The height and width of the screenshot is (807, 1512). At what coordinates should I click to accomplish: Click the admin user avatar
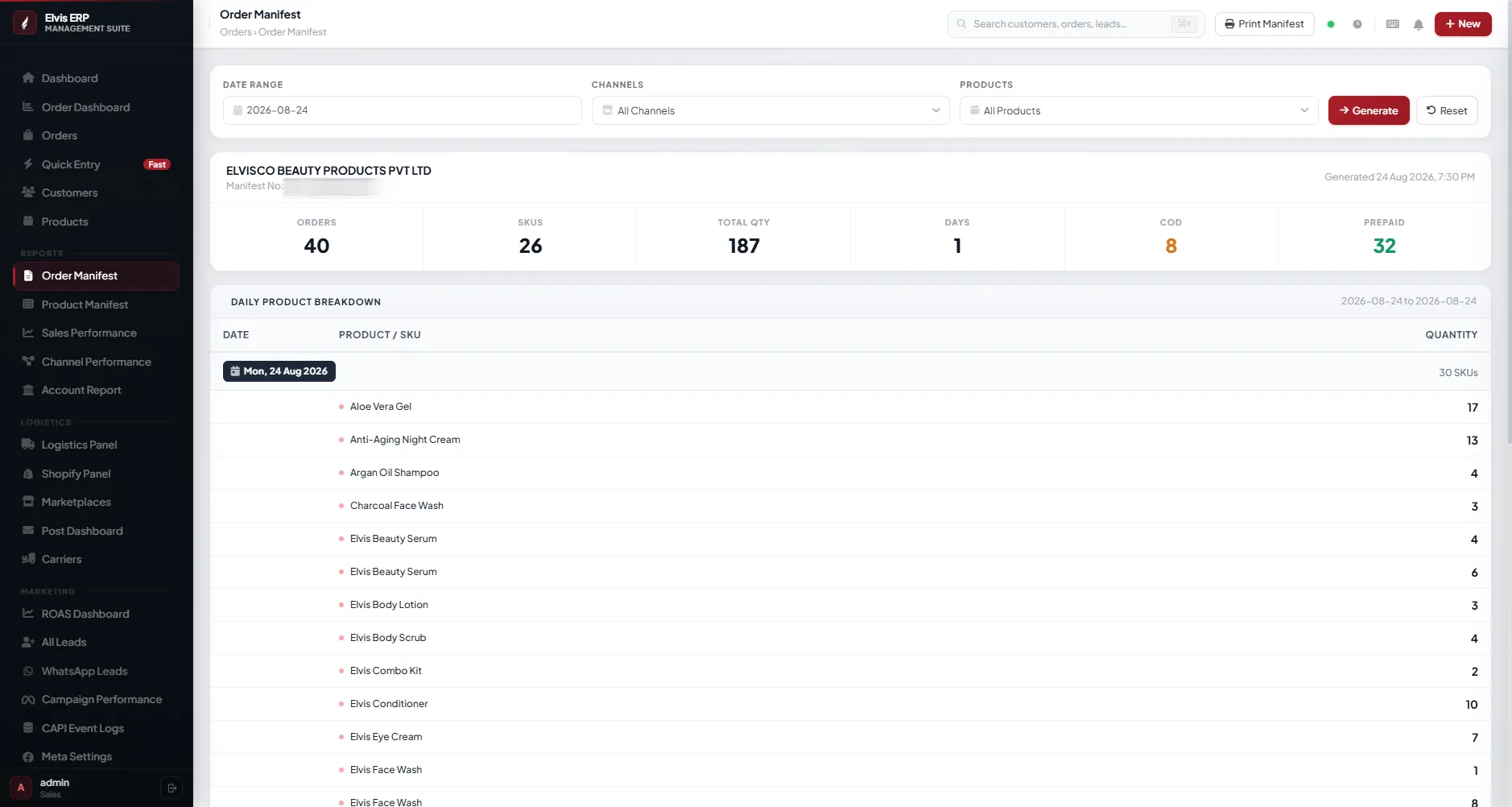point(21,788)
